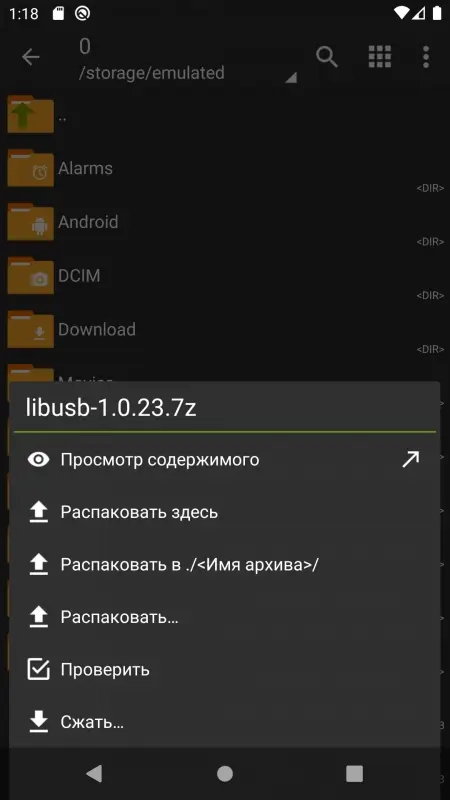
Task: Click the checkbox icon next to Проверить
Action: [38, 669]
